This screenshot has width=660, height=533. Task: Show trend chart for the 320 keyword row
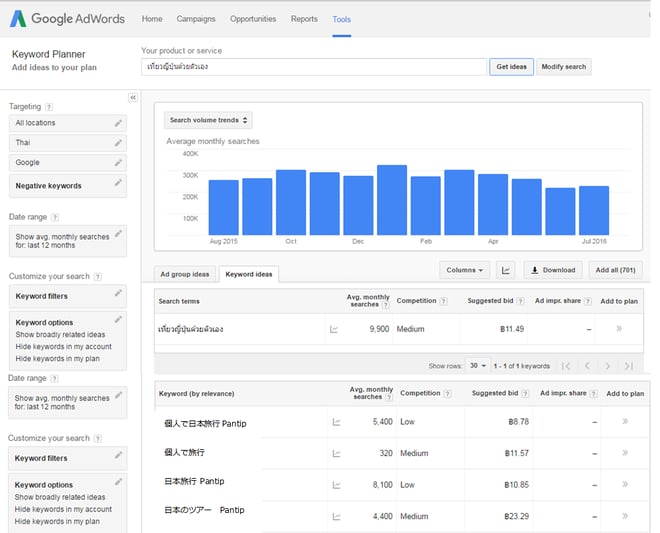[x=336, y=453]
